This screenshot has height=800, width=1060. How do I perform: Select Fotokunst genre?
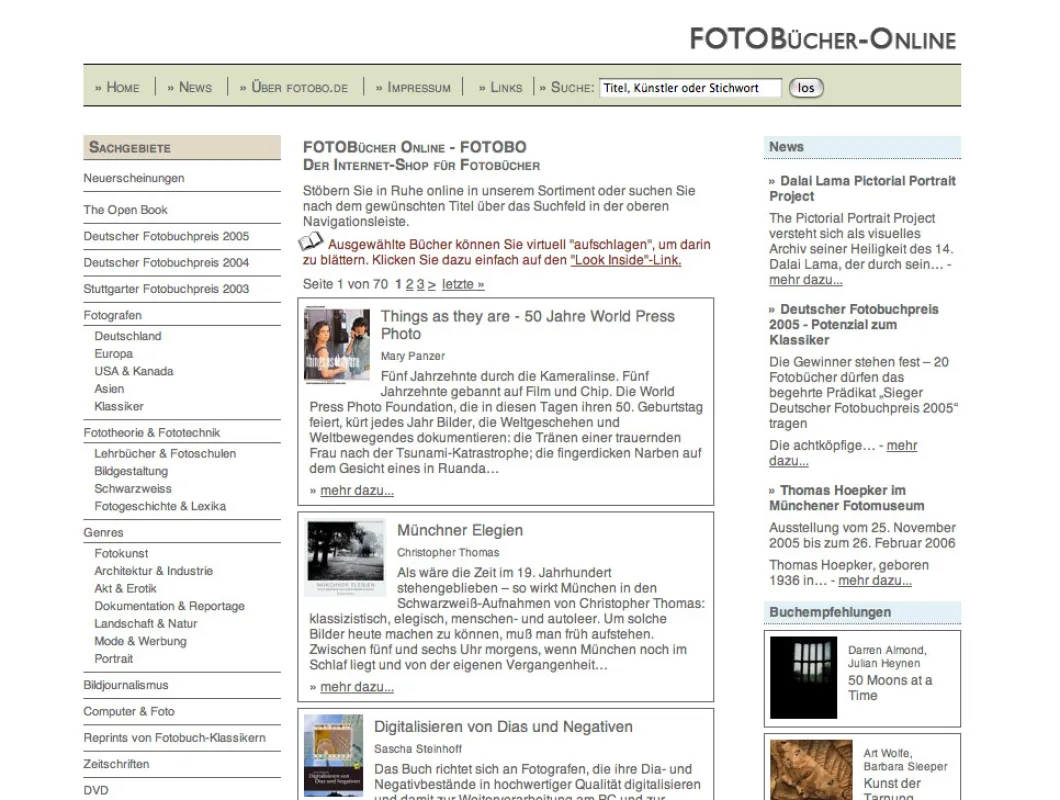121,553
